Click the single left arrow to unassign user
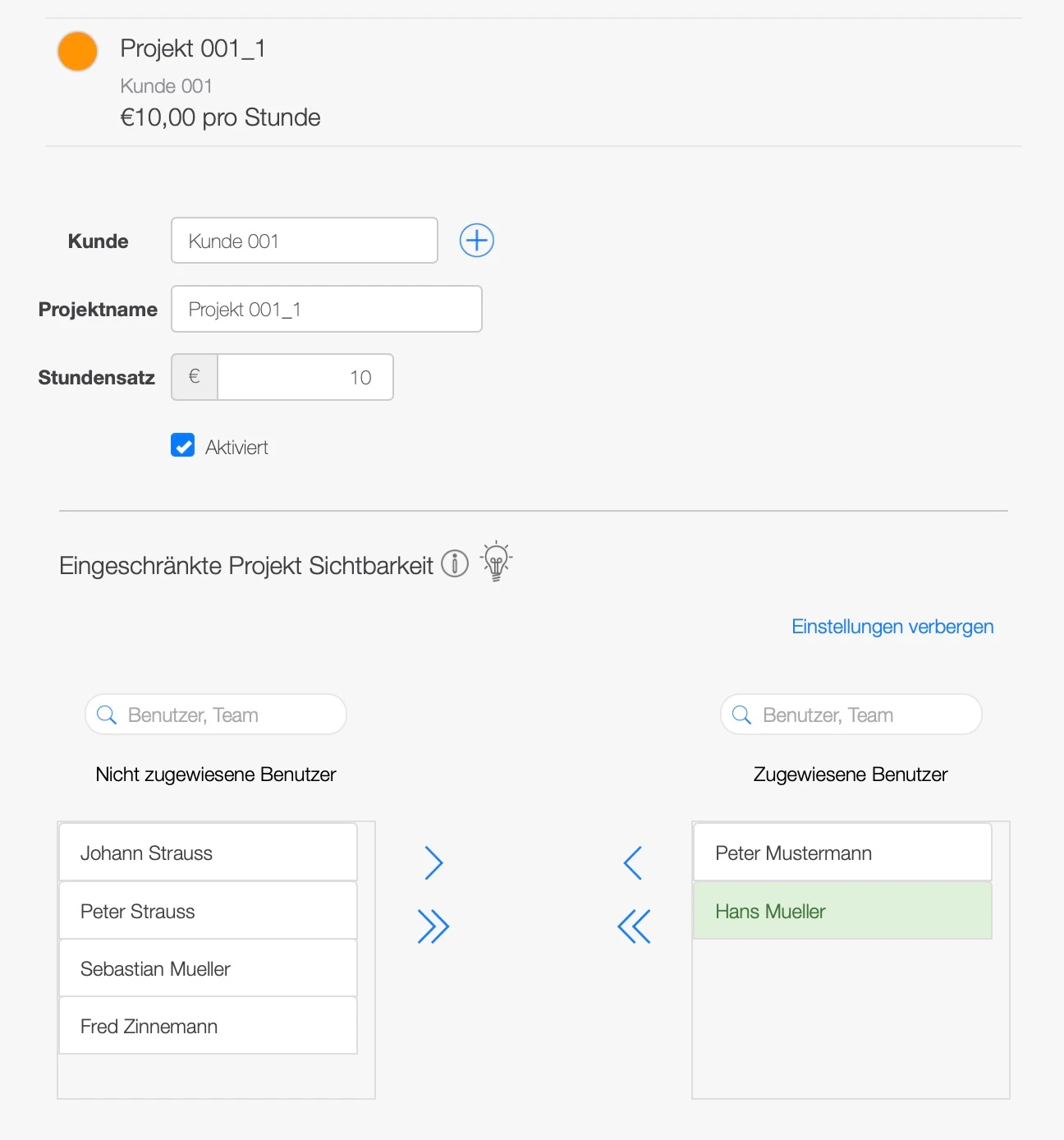The width and height of the screenshot is (1064, 1140). point(633,862)
